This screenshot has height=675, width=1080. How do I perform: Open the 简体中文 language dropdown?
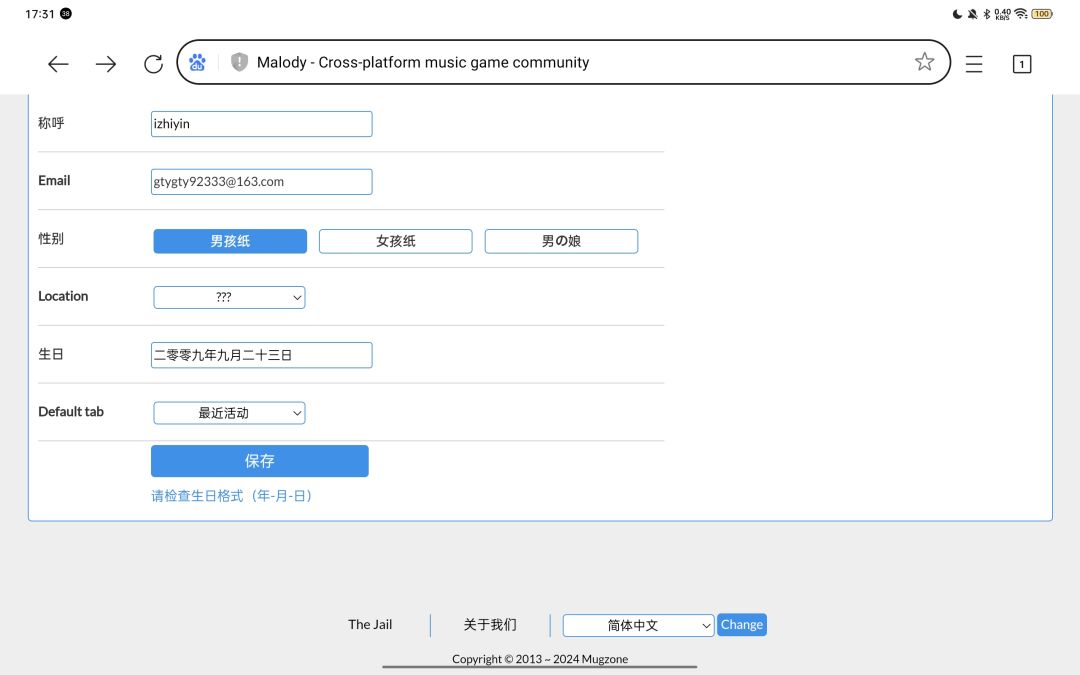pyautogui.click(x=638, y=625)
